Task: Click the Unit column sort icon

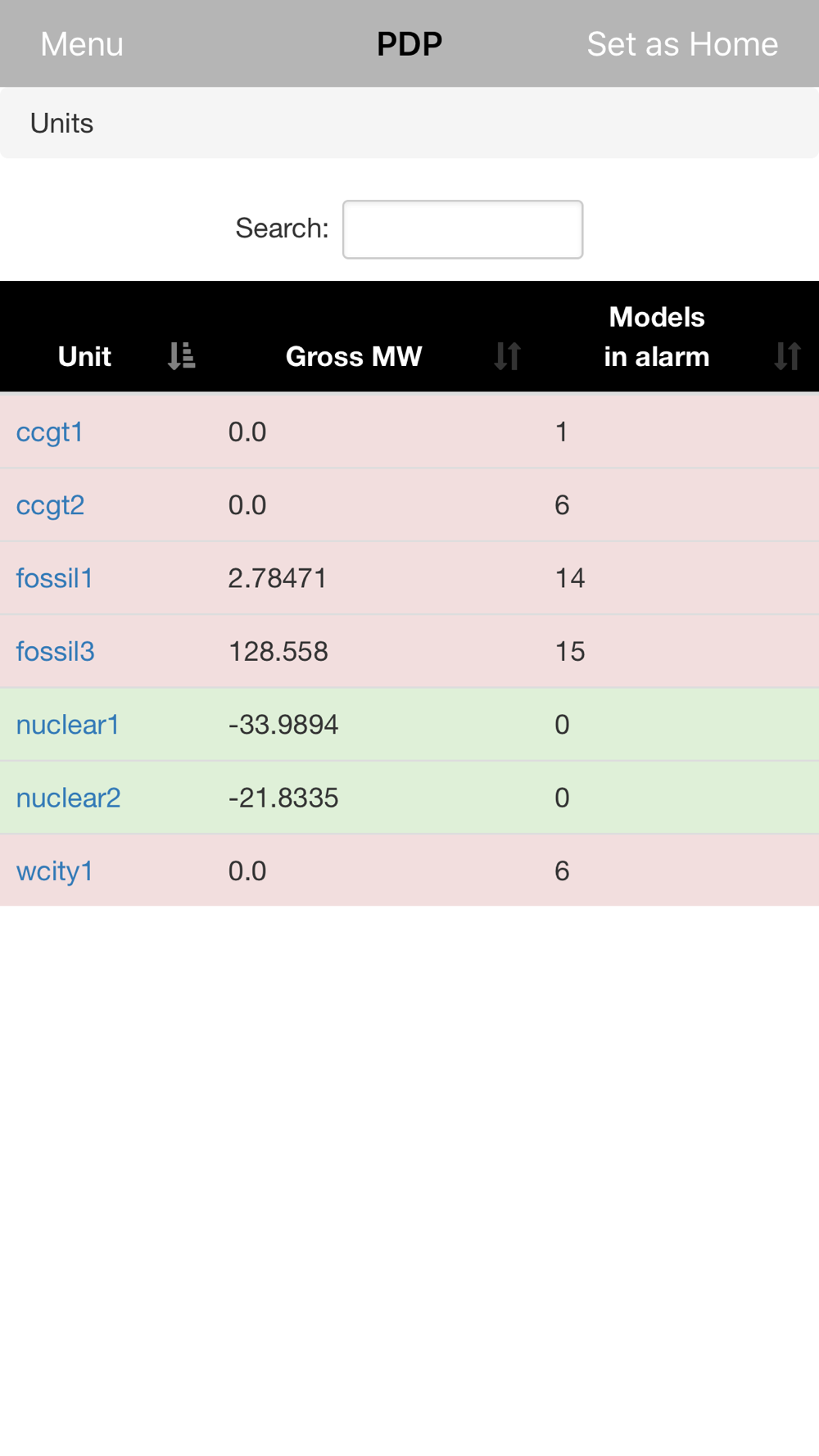Action: pyautogui.click(x=181, y=356)
